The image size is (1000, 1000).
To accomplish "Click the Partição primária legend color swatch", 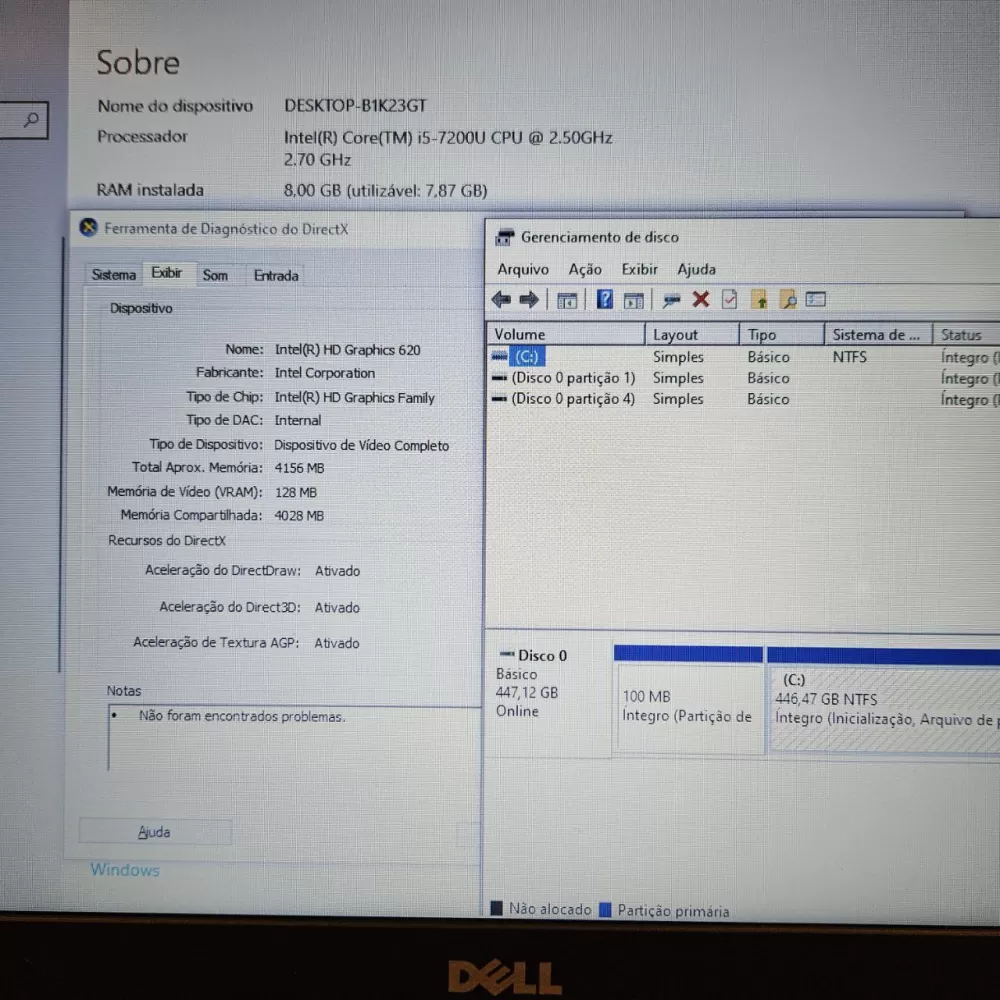I will click(x=605, y=909).
